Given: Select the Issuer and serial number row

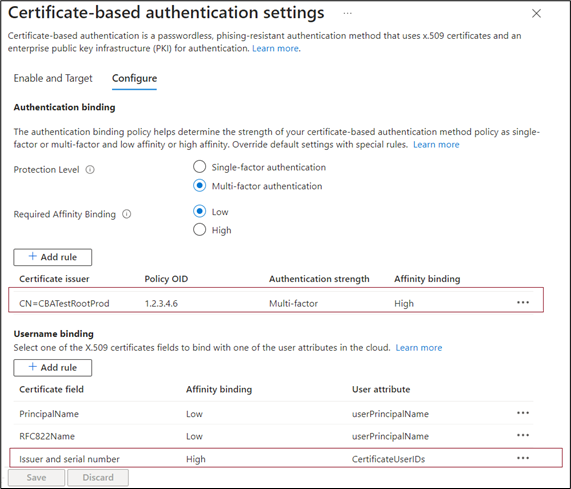Looking at the screenshot, I should coord(286,458).
